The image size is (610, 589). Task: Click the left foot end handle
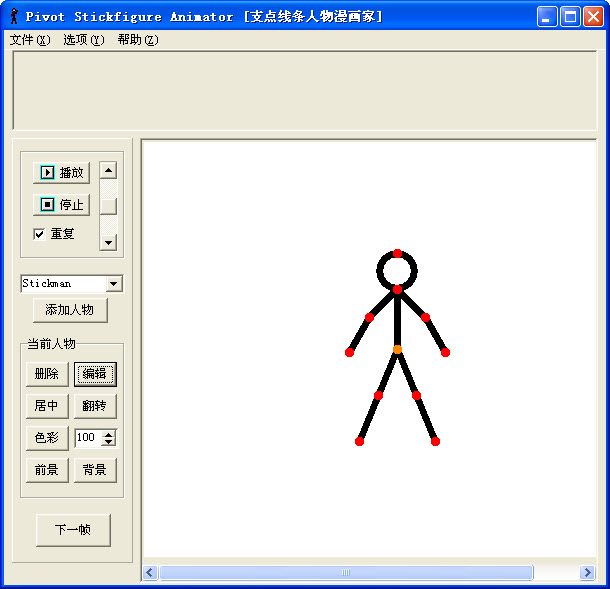tap(359, 441)
